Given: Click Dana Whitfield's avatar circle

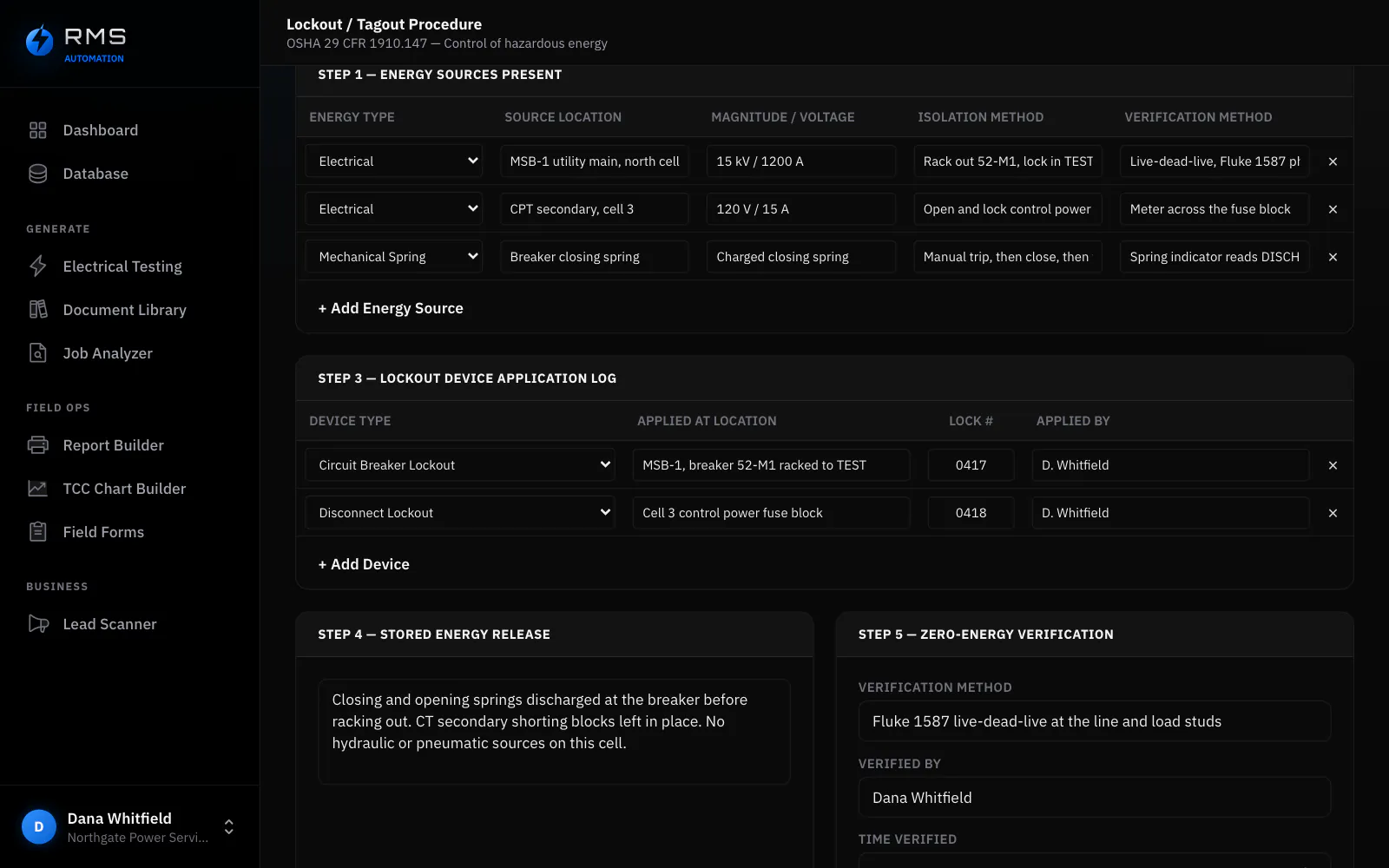Looking at the screenshot, I should pos(39,827).
